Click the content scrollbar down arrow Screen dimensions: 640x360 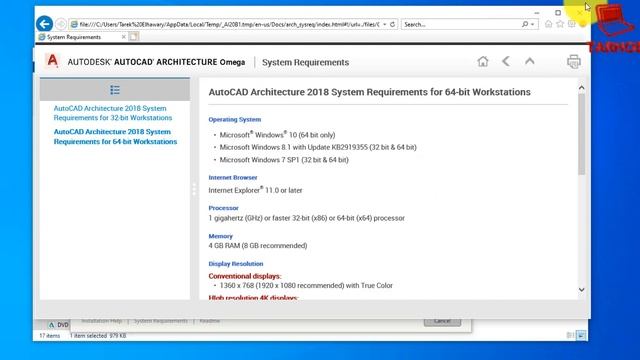click(582, 290)
